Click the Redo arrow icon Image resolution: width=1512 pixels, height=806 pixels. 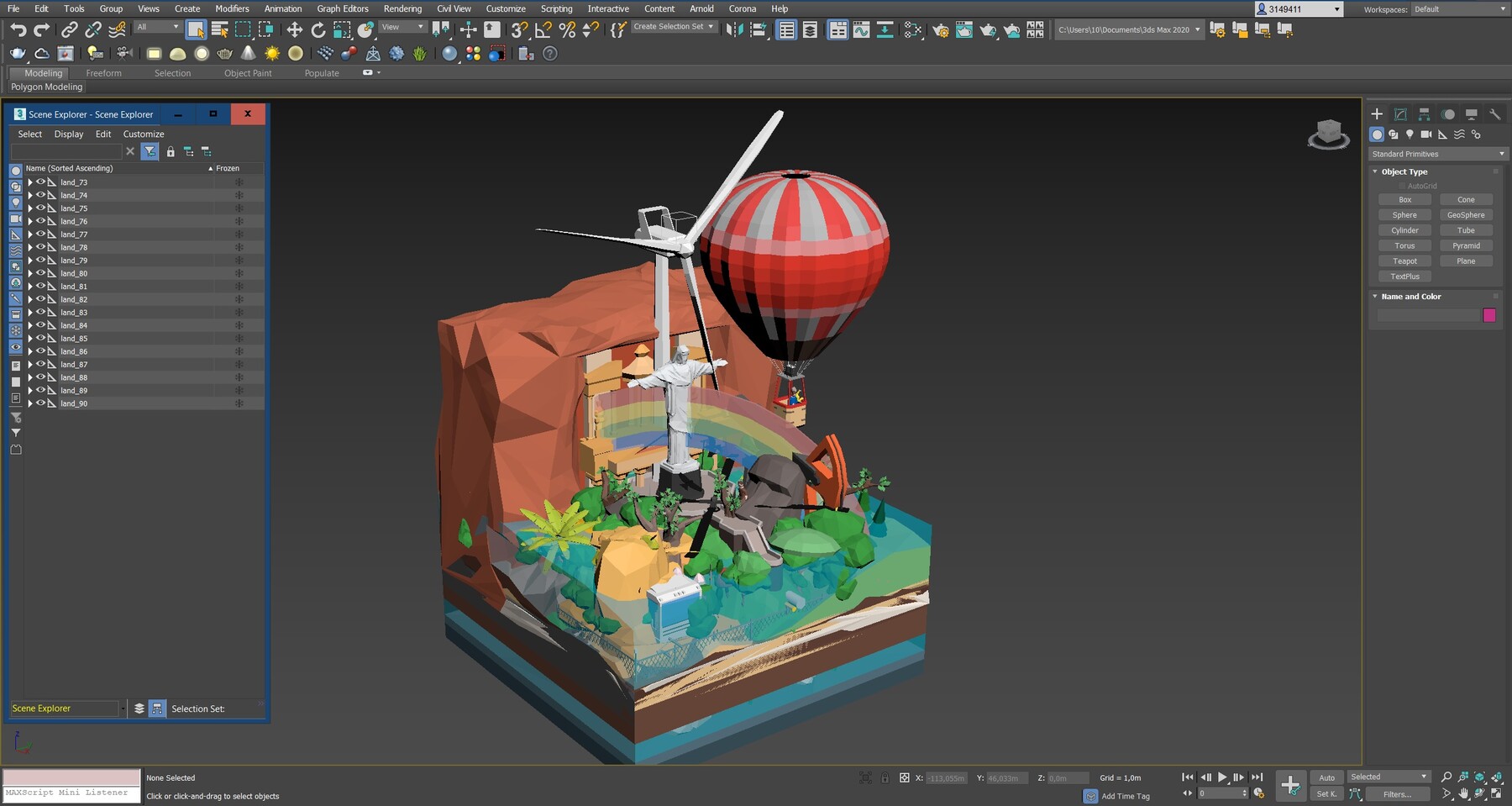point(41,30)
